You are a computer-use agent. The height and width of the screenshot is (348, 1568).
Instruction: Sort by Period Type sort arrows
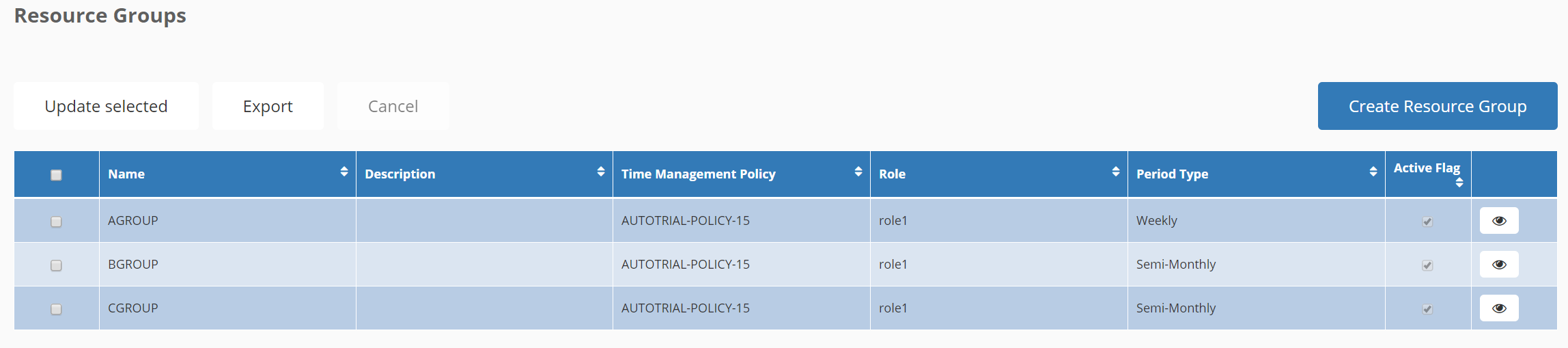1373,172
